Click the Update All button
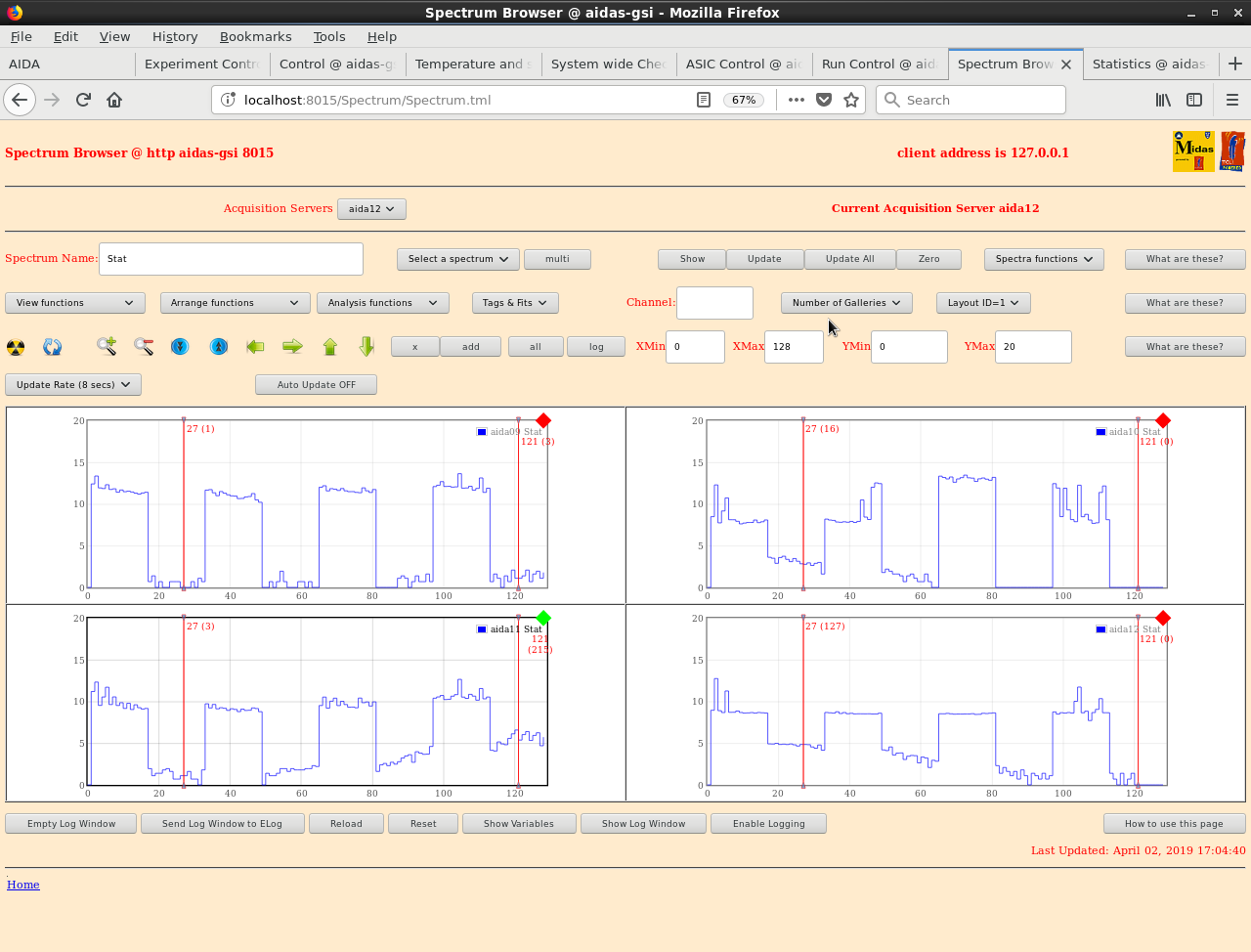This screenshot has width=1251, height=952. [849, 259]
